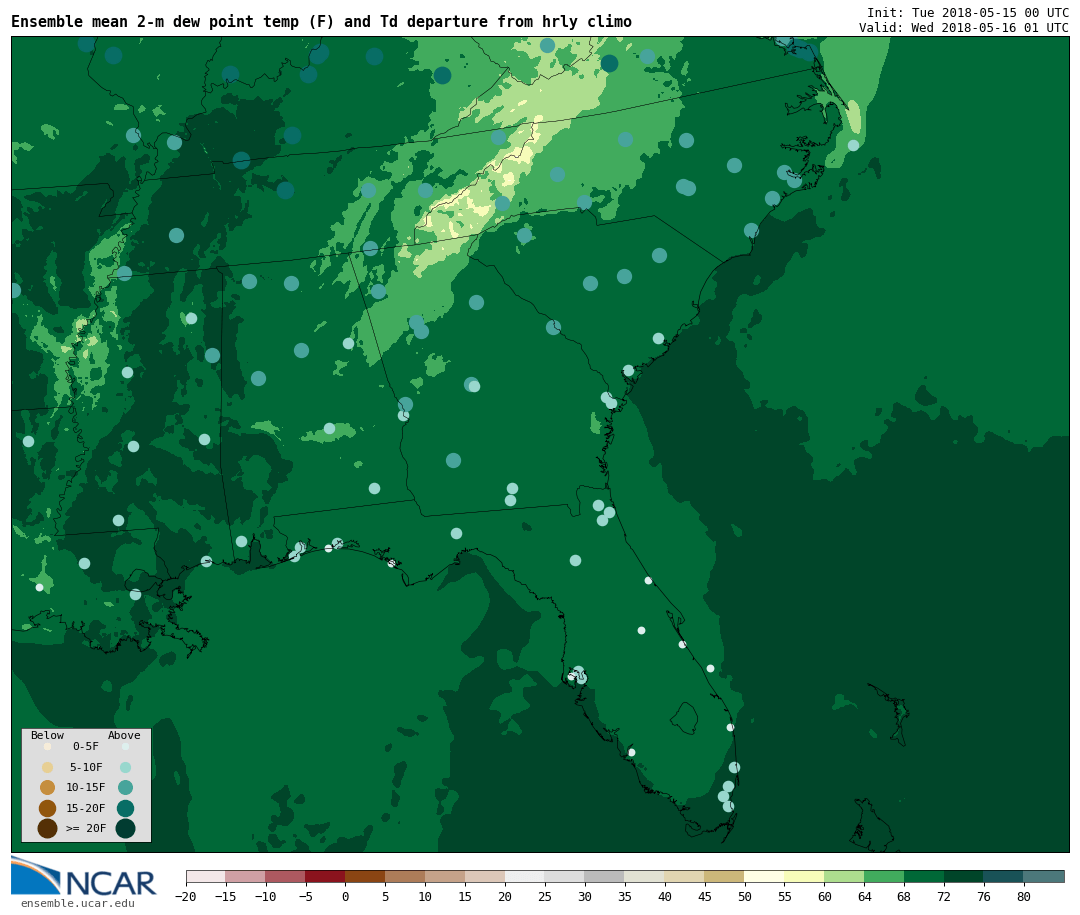Select the Above 15-20F dark teal circle
Image resolution: width=1080 pixels, height=915 pixels.
[125, 808]
